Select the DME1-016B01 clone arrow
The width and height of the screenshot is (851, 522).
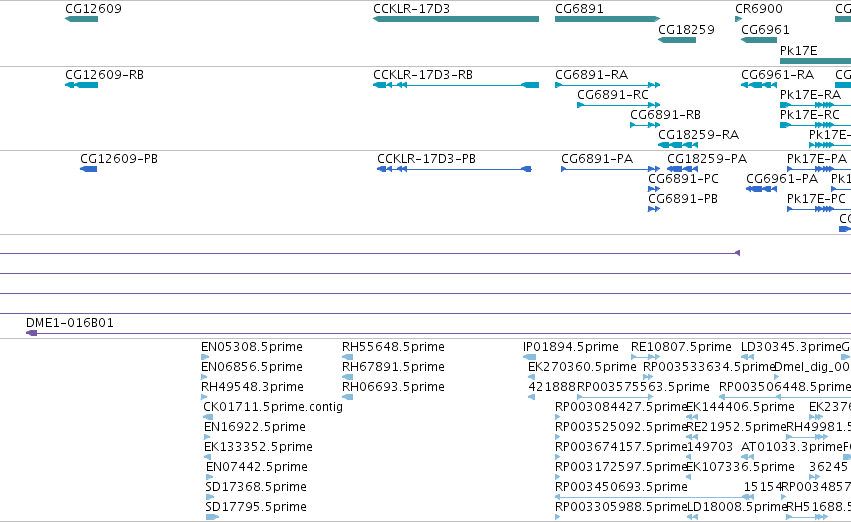click(31, 333)
